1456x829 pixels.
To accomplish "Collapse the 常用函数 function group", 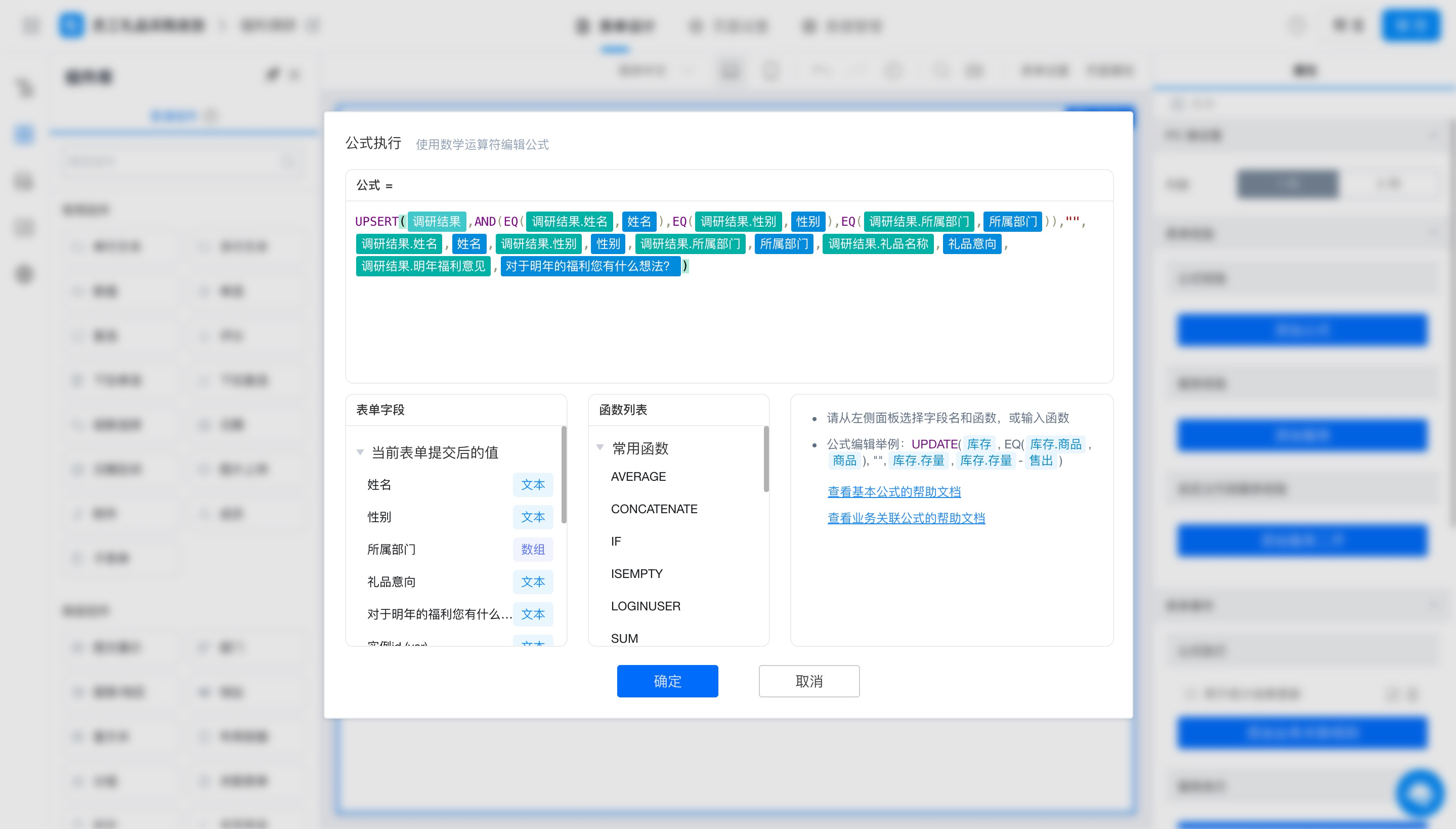I will (x=599, y=447).
